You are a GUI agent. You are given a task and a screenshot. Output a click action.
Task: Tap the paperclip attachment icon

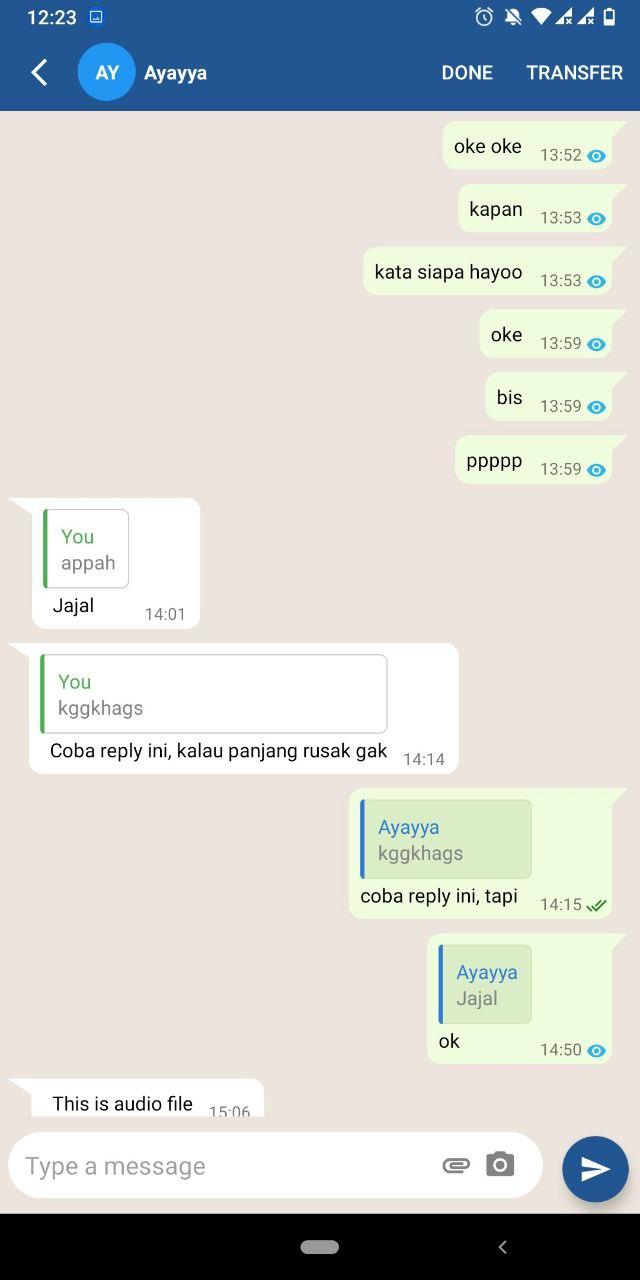pyautogui.click(x=456, y=1165)
